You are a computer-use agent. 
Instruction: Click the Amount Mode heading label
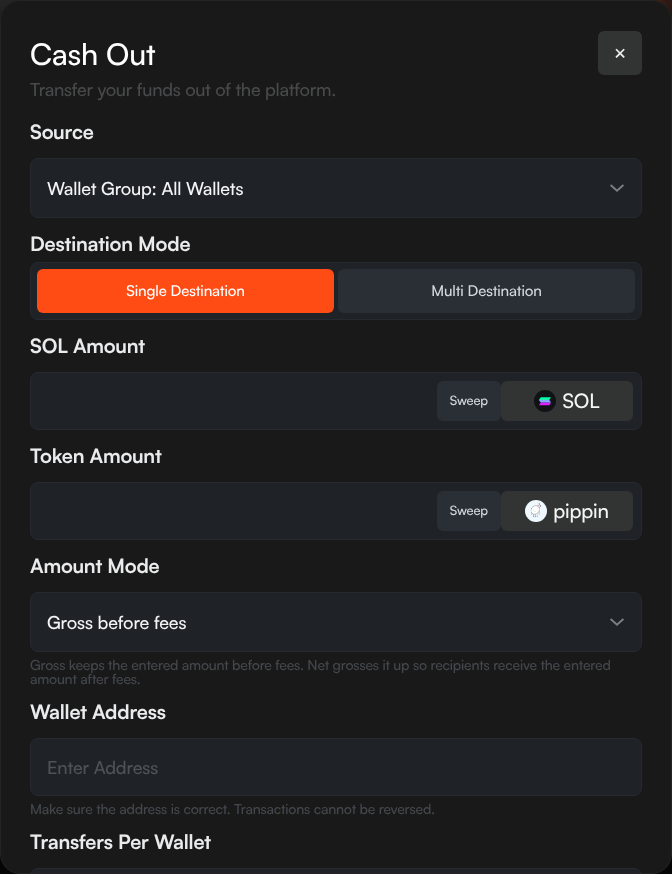95,566
